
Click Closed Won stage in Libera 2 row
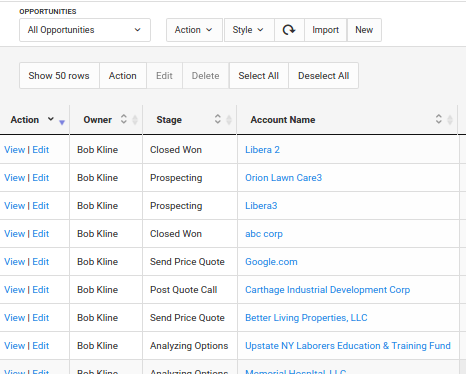176,150
